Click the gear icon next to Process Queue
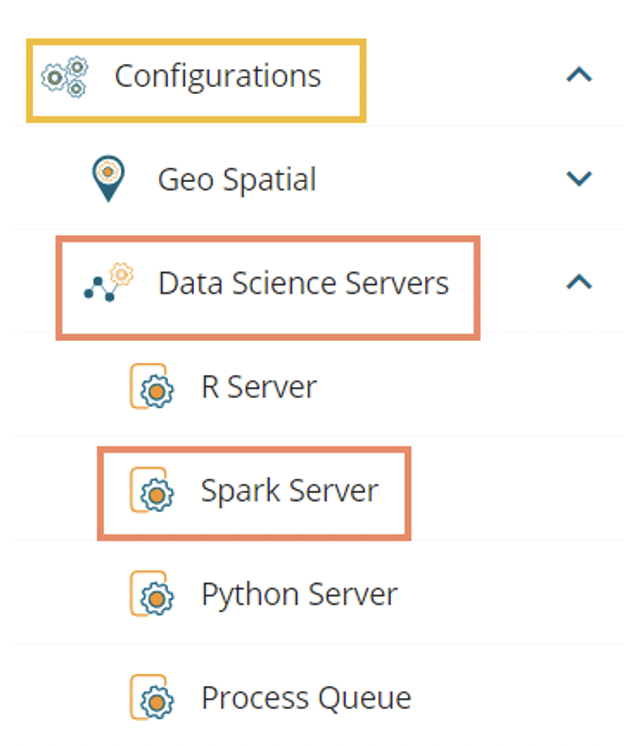 click(152, 698)
